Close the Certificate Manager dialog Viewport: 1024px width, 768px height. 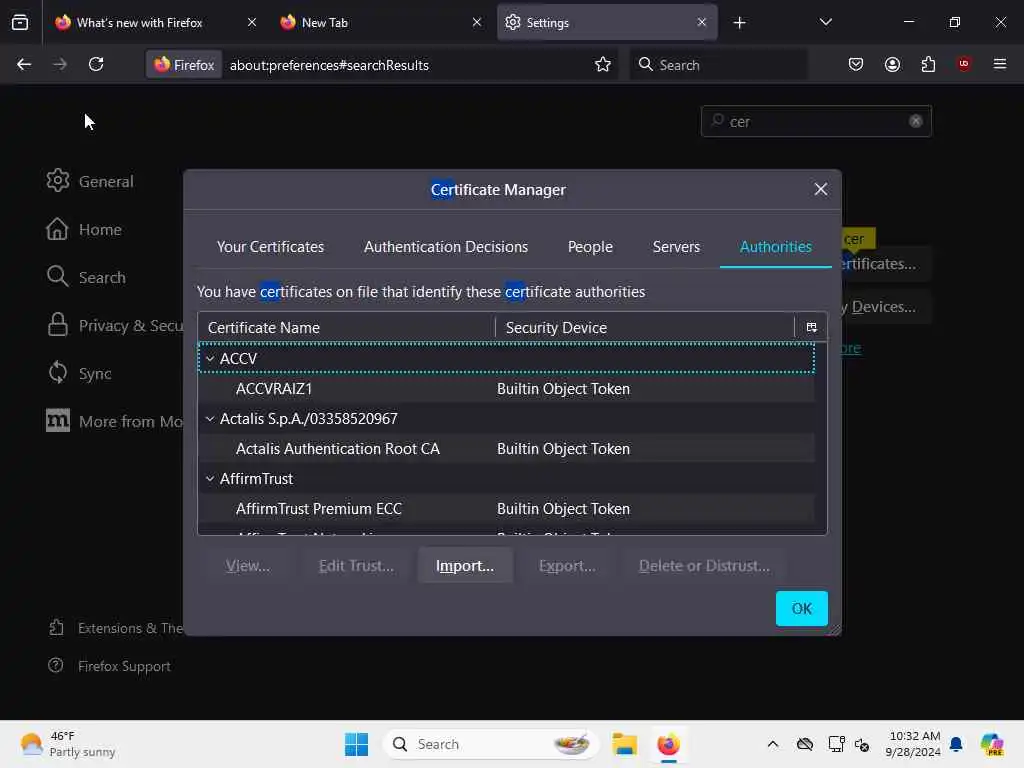[821, 189]
